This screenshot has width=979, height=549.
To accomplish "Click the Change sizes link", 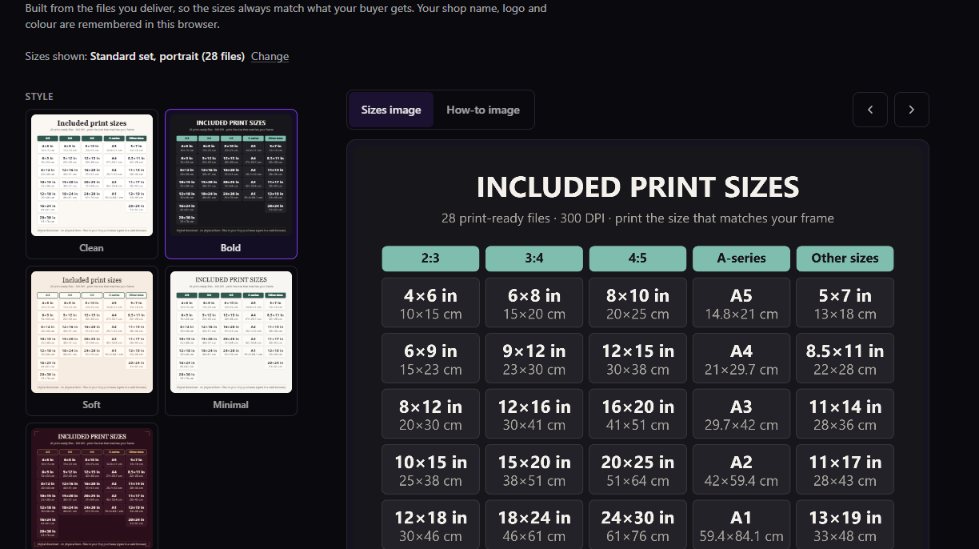I will pos(270,56).
